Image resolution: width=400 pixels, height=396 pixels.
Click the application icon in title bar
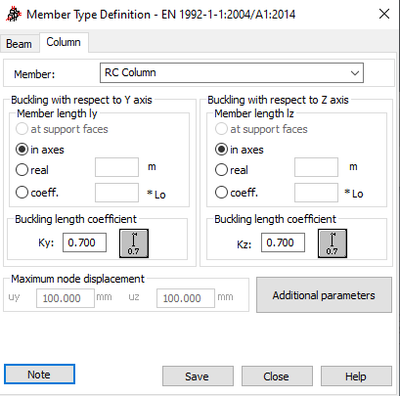(14, 15)
